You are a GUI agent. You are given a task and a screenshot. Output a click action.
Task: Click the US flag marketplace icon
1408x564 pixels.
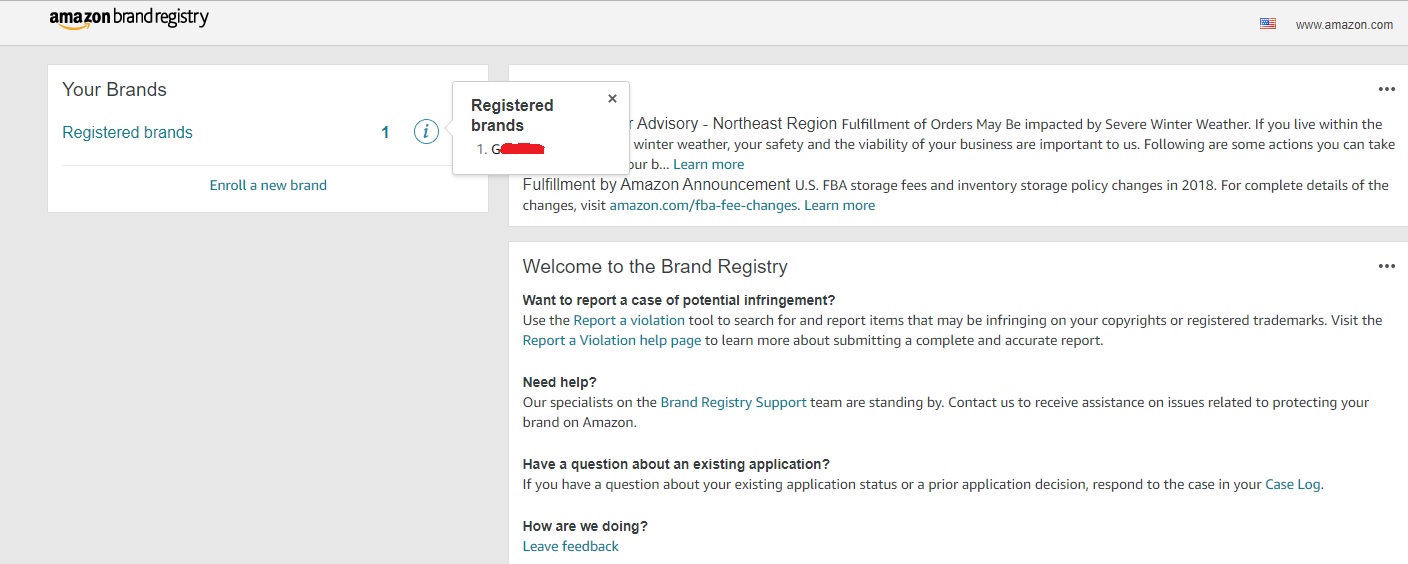tap(1268, 24)
